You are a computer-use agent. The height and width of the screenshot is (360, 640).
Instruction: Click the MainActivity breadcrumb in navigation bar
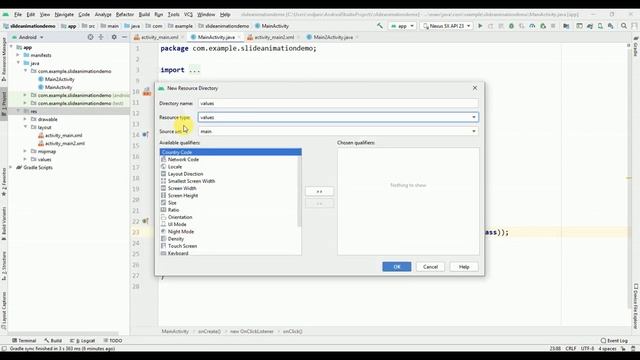click(x=272, y=26)
